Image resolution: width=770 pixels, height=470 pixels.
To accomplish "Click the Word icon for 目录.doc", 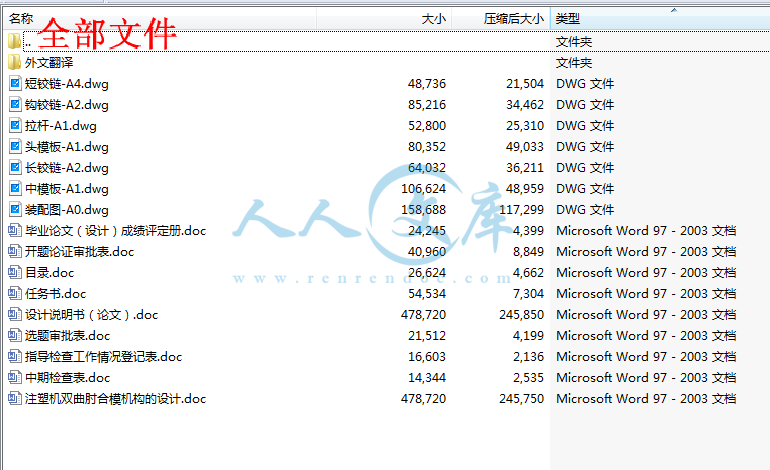I will (x=15, y=273).
